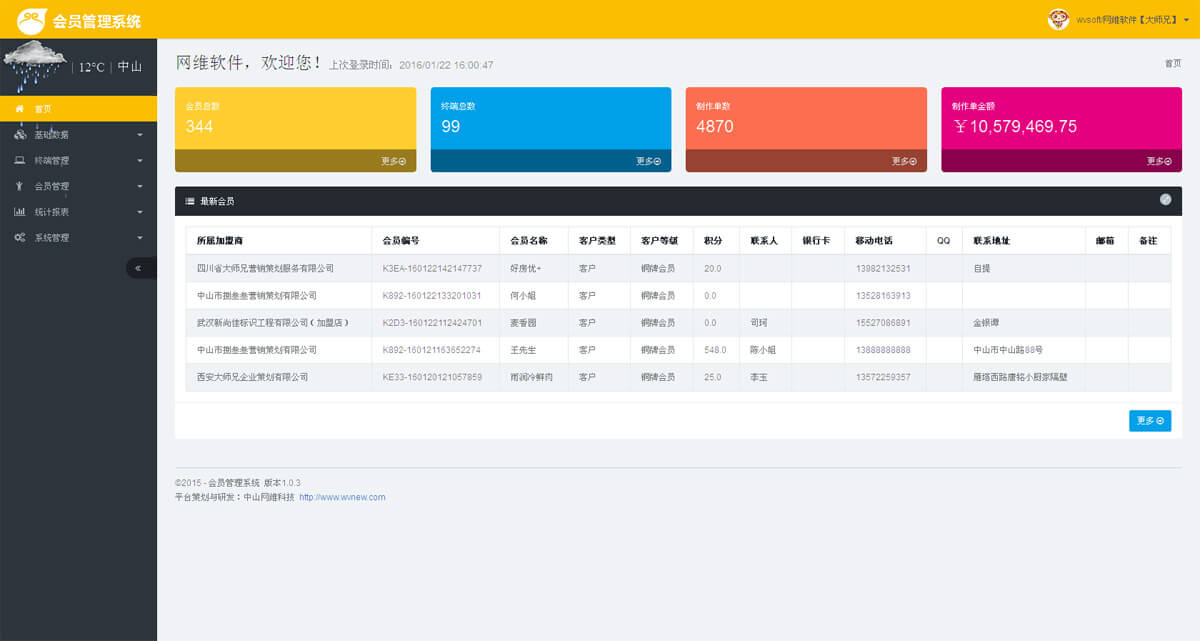Click the 系统管理 gears icon in sidebar
The height and width of the screenshot is (641, 1200).
(20, 238)
